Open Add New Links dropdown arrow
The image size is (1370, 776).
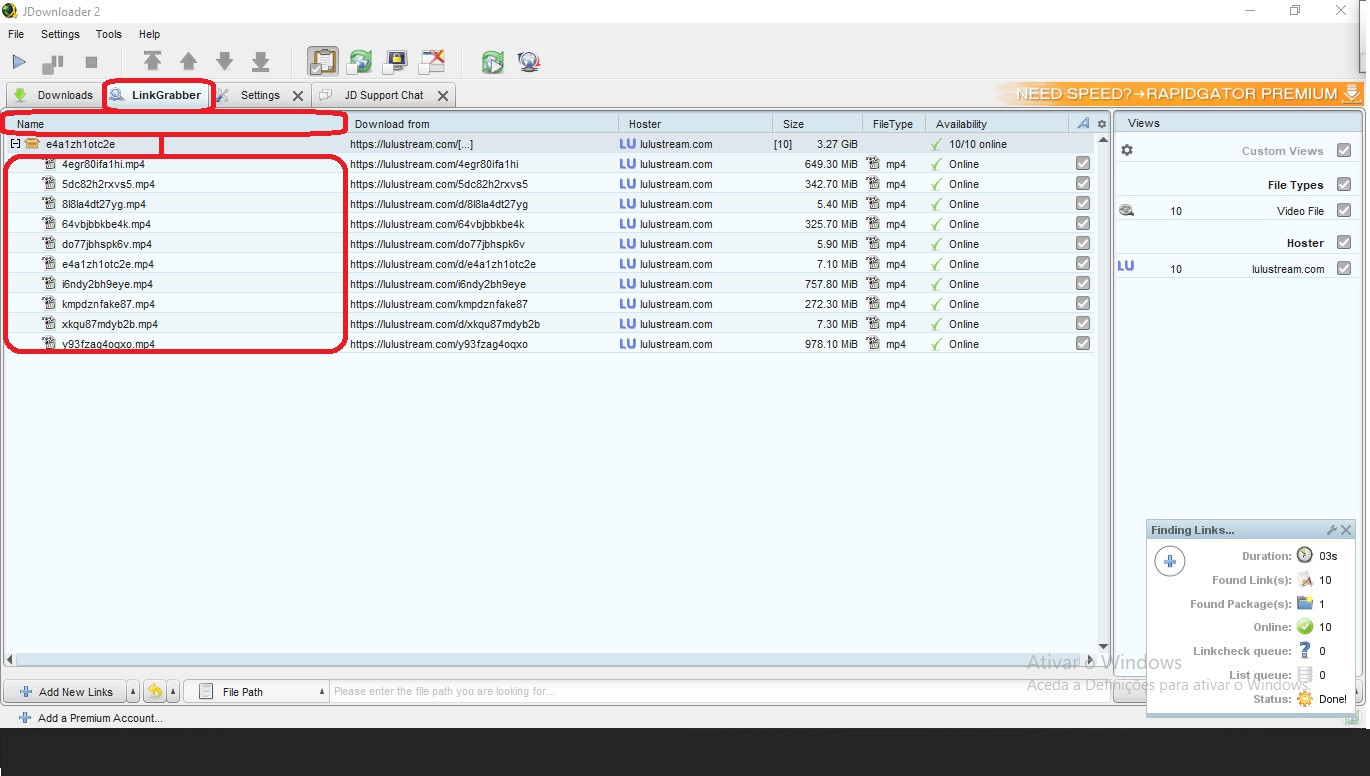pos(133,692)
